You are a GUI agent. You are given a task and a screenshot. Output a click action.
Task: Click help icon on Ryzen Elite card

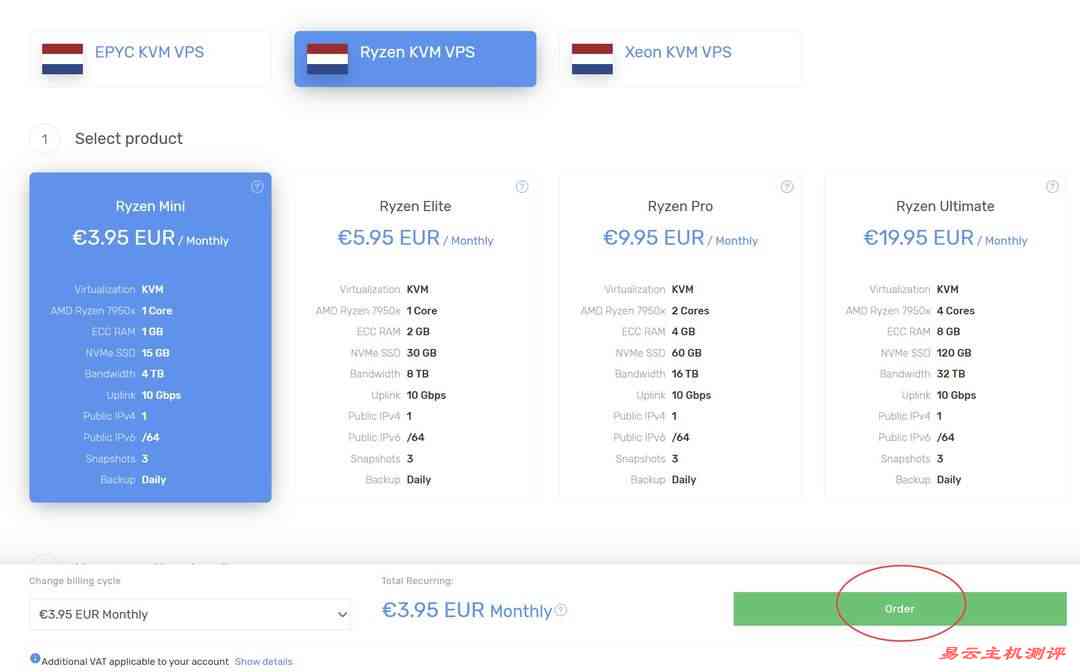522,187
